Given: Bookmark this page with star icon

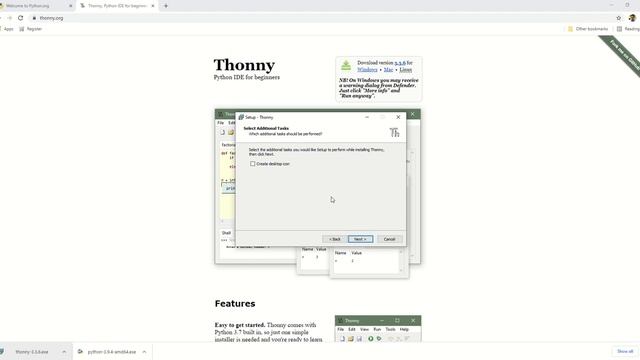Looking at the screenshot, I should [x=618, y=18].
